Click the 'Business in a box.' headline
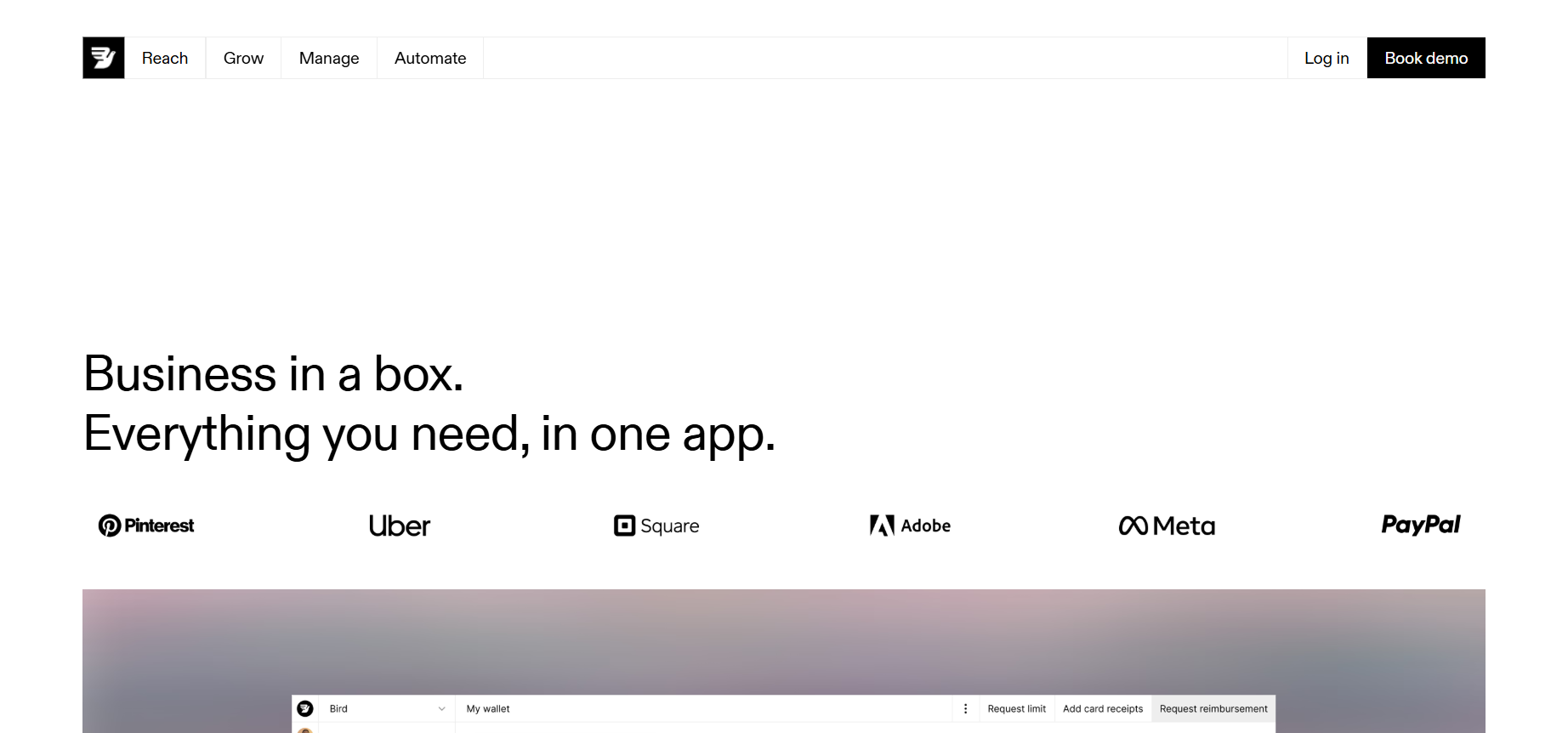1568x733 pixels. click(274, 374)
